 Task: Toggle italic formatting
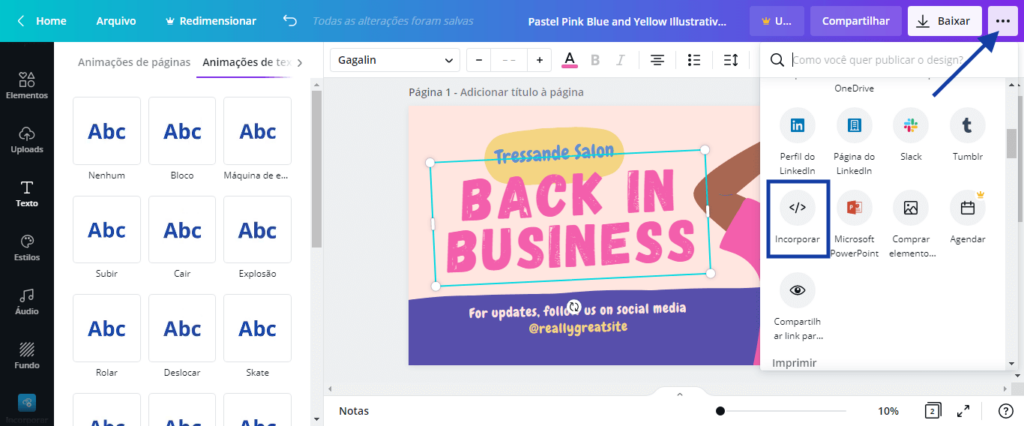[x=620, y=60]
